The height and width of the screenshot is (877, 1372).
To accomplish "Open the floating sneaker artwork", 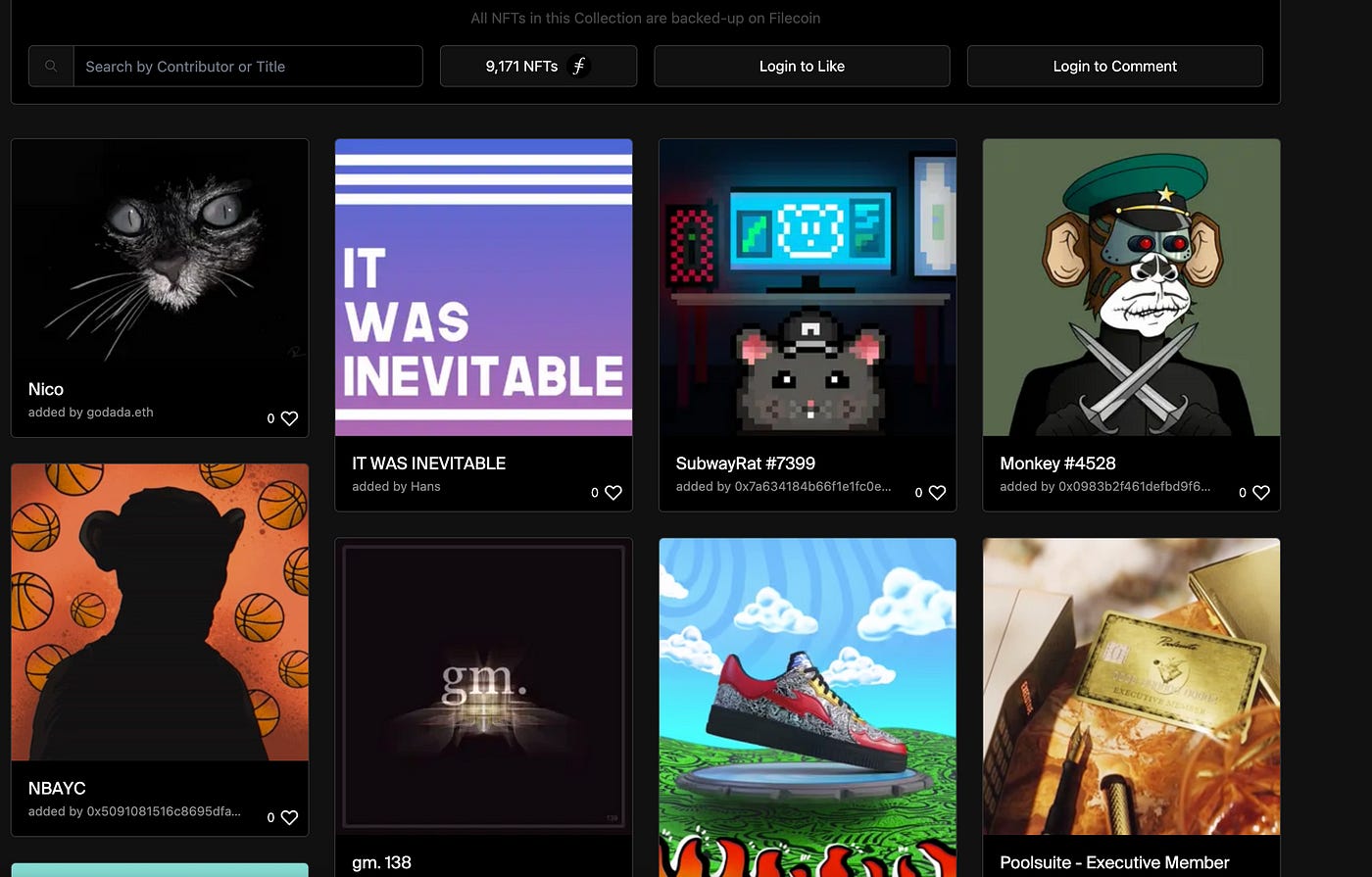I will pyautogui.click(x=808, y=706).
